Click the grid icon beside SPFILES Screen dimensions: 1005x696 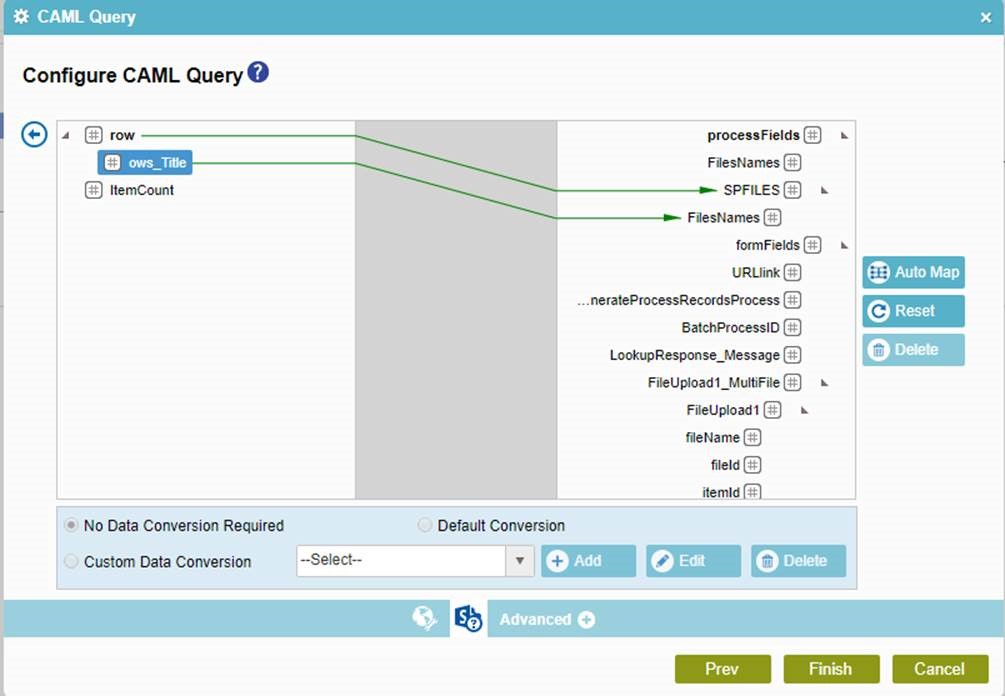[x=793, y=190]
